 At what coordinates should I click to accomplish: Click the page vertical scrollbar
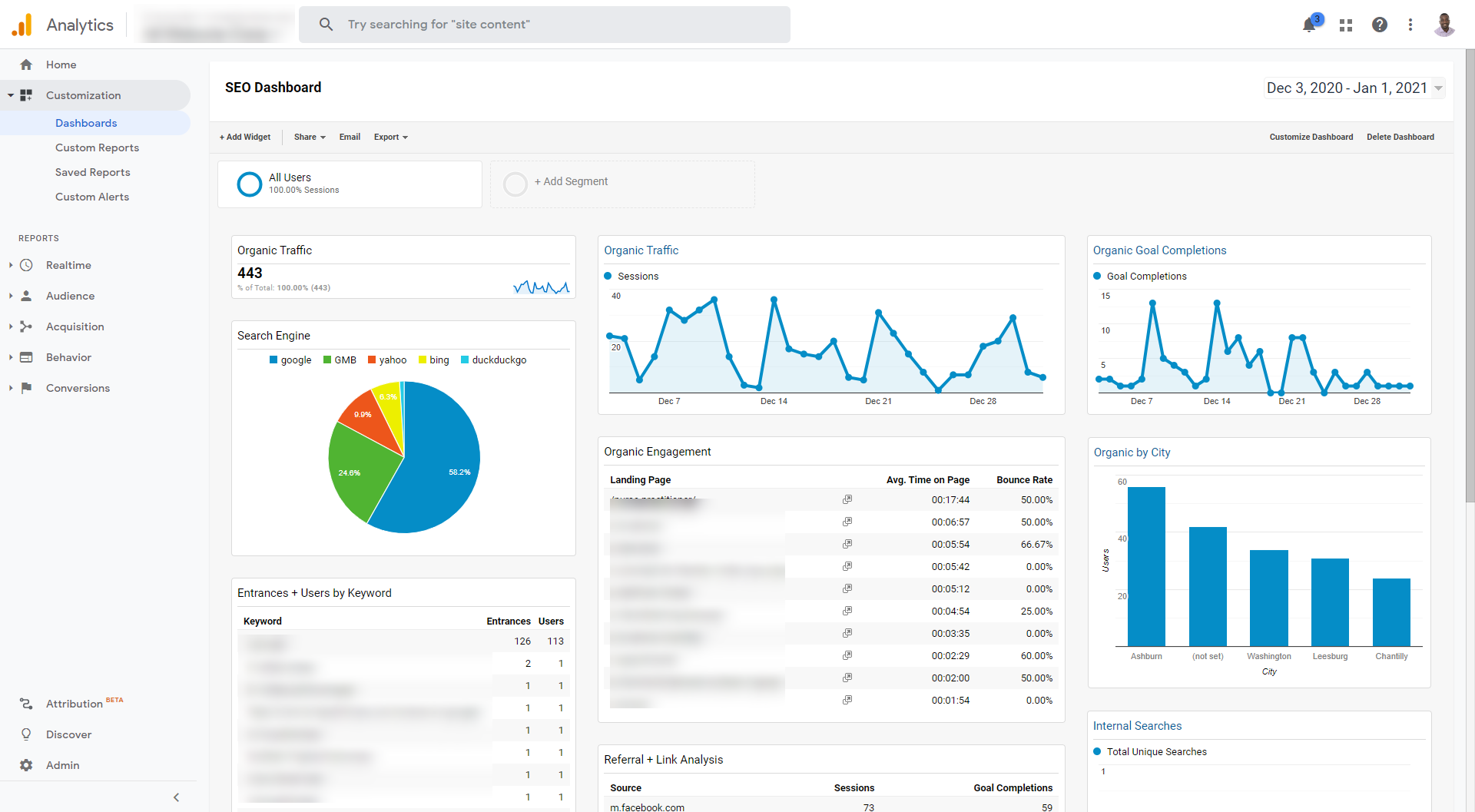tap(1470, 277)
